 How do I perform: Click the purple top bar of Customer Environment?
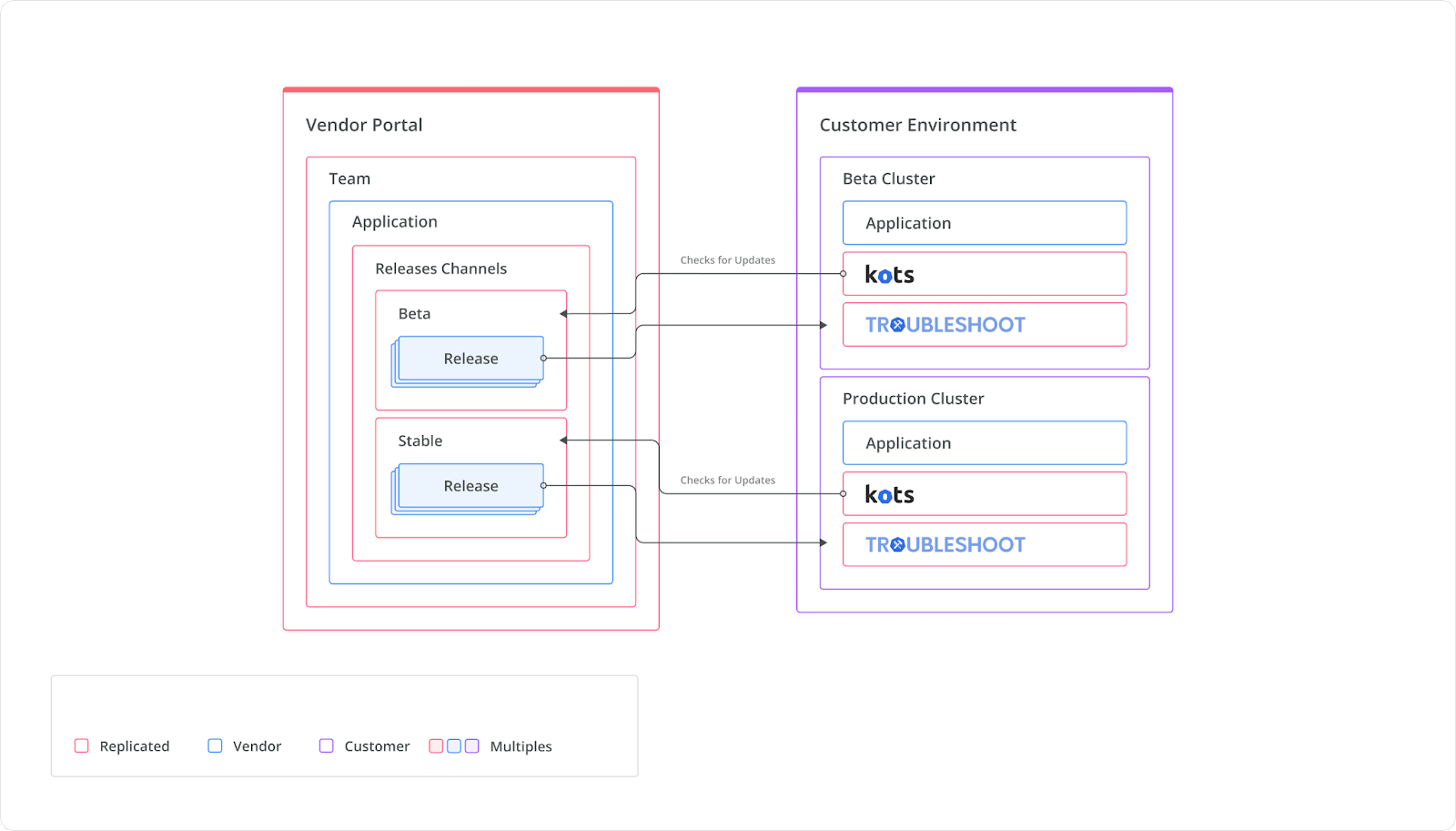[984, 90]
